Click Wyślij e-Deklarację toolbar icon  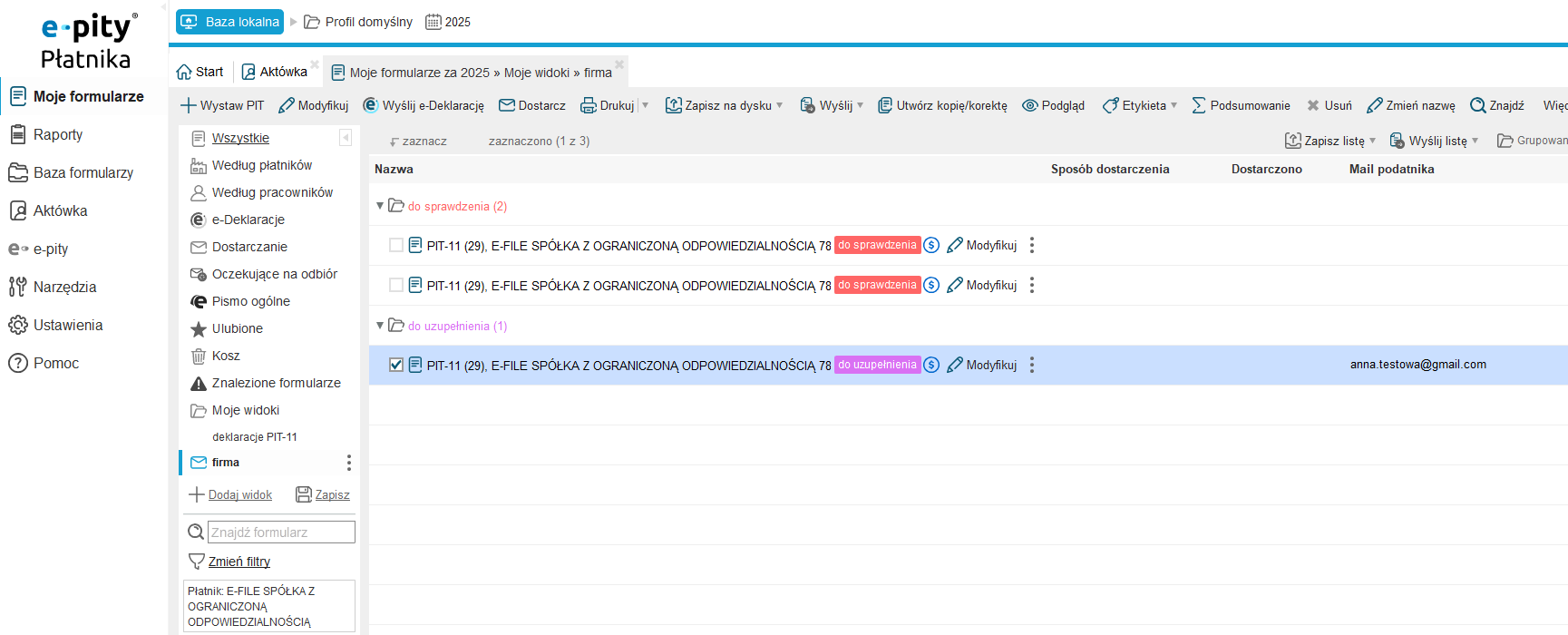coord(370,105)
